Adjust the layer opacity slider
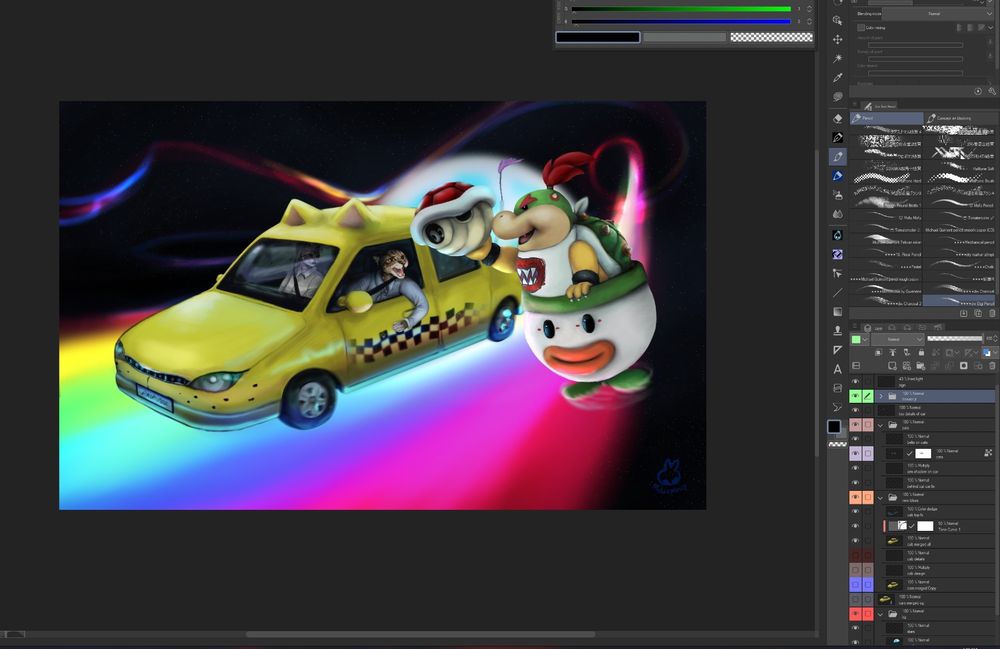 coord(955,339)
